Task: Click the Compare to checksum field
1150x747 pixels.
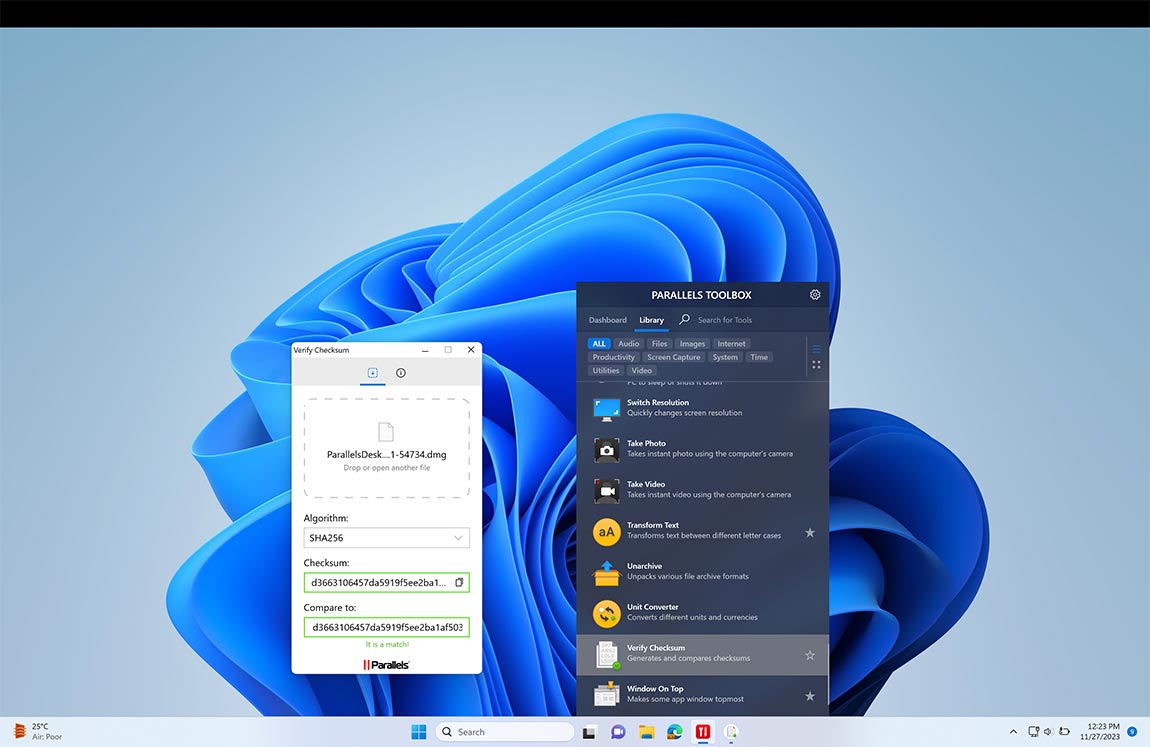Action: click(x=386, y=627)
